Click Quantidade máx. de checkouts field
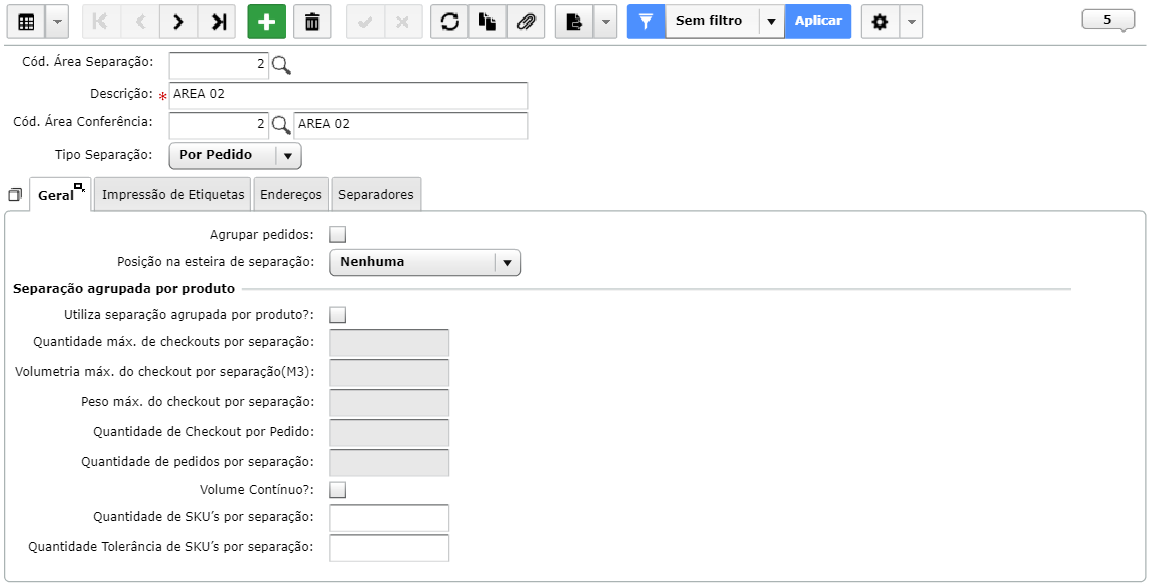Viewport: 1151px width, 588px height. (x=389, y=343)
